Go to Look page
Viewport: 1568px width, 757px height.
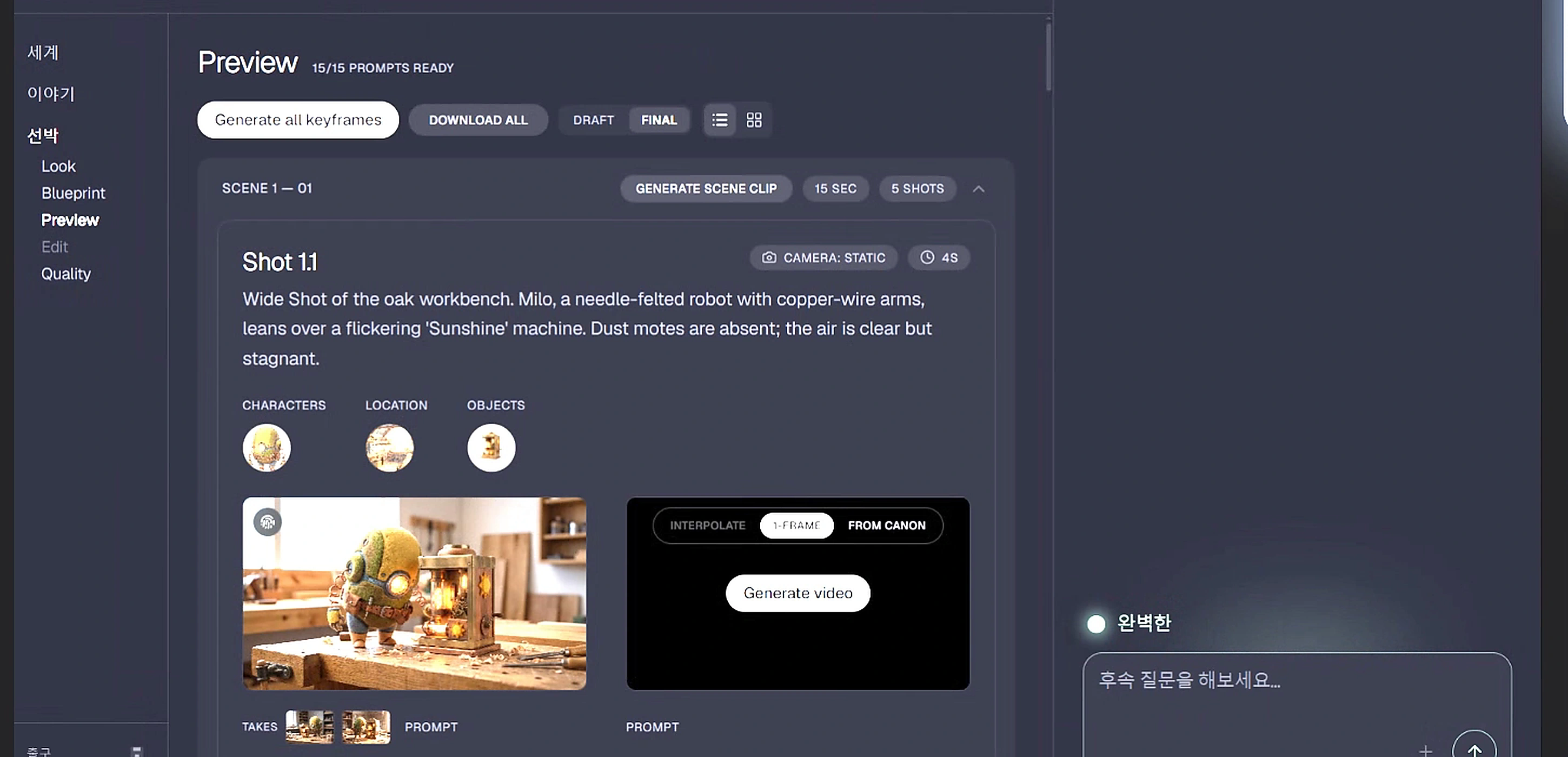pos(58,166)
